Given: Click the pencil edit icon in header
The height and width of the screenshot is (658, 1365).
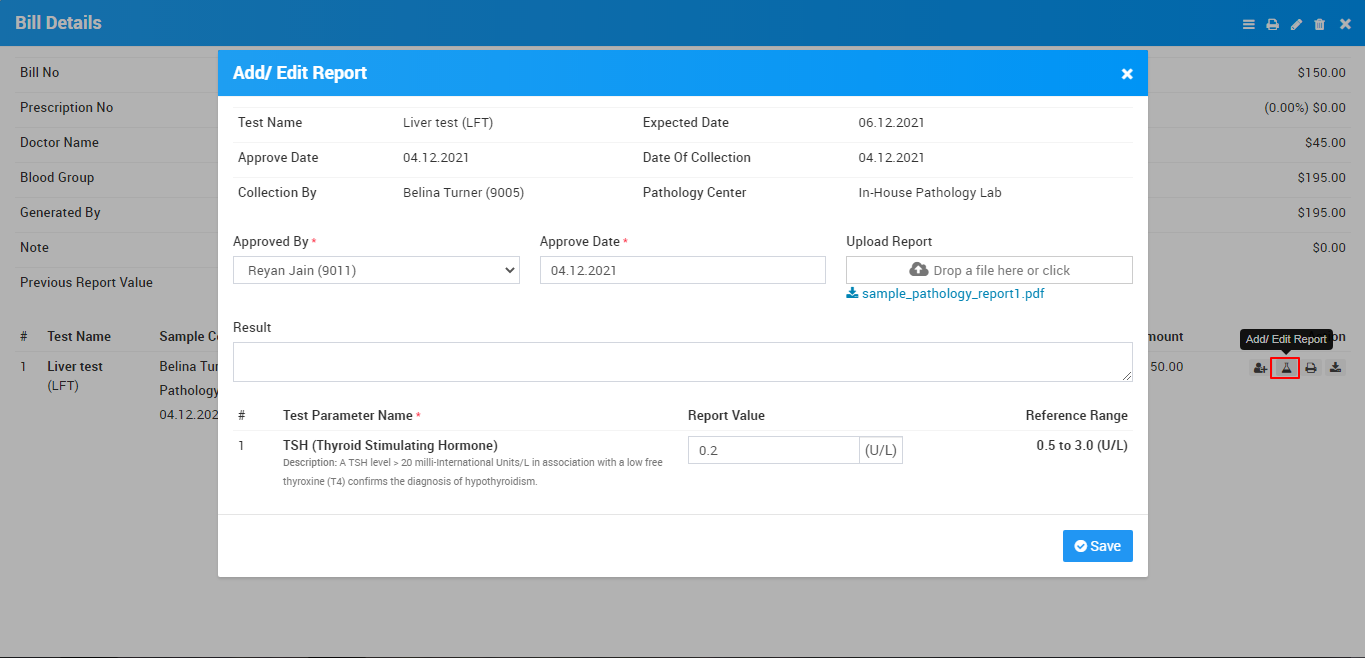Looking at the screenshot, I should click(x=1296, y=24).
